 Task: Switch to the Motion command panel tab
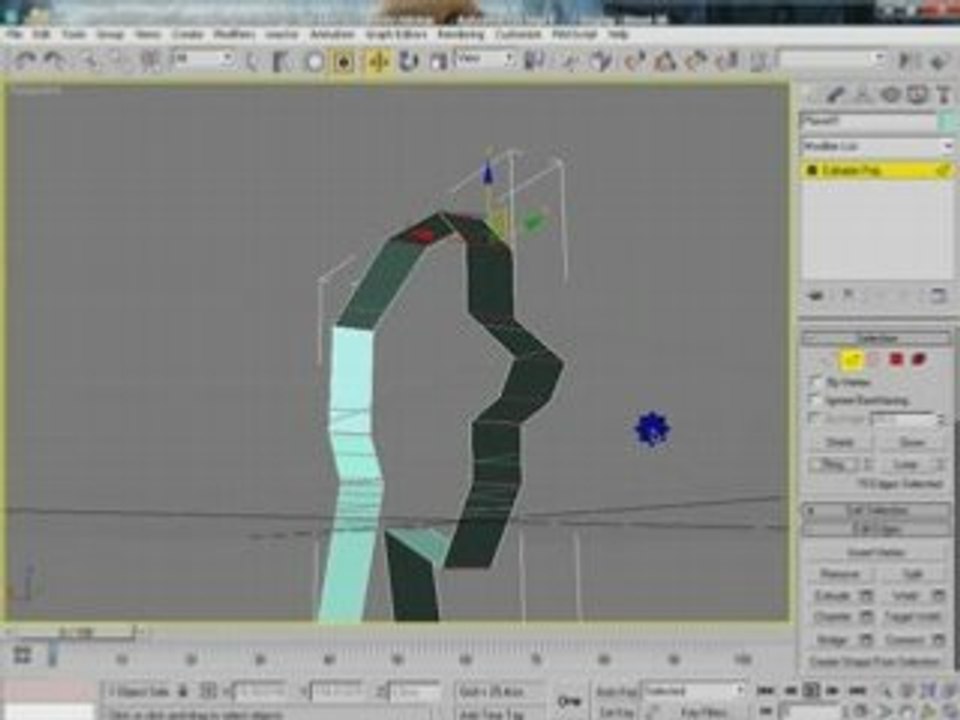(890, 94)
